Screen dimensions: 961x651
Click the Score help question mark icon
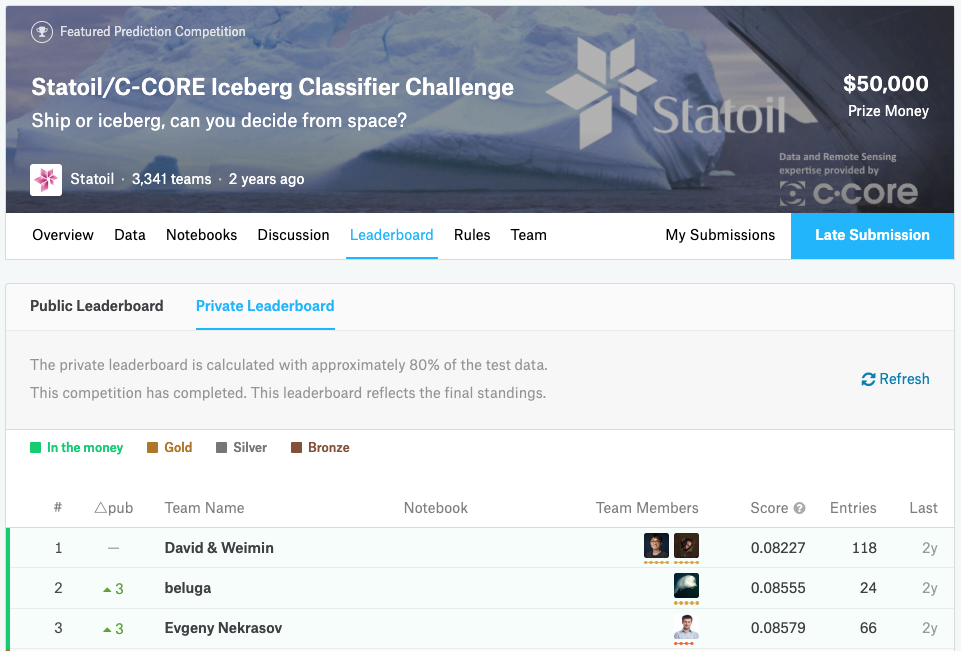coord(799,508)
